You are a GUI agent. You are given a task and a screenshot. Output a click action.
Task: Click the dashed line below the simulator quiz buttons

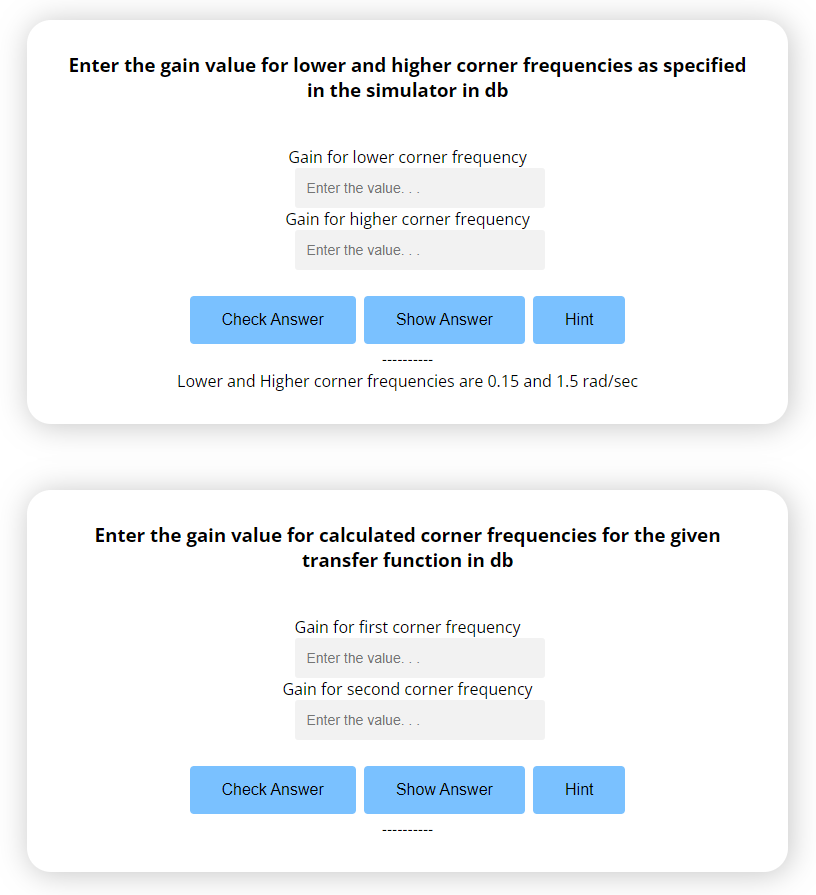coord(407,360)
